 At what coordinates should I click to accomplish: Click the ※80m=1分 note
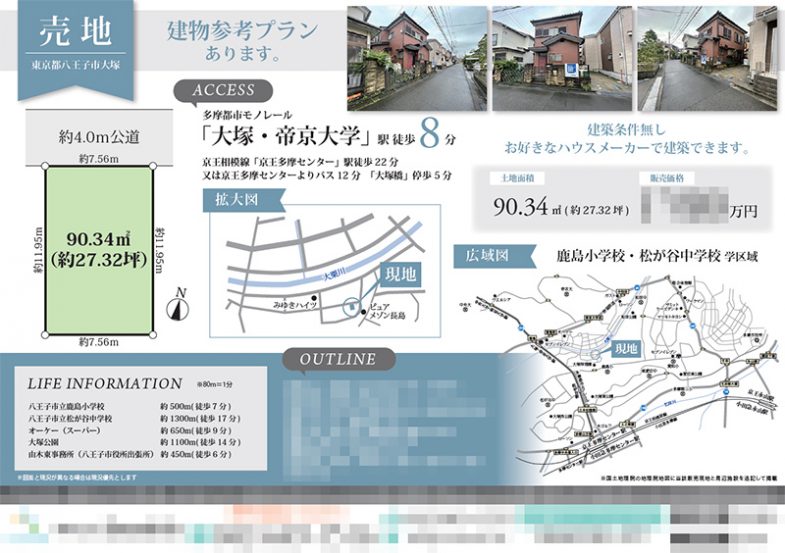(214, 384)
